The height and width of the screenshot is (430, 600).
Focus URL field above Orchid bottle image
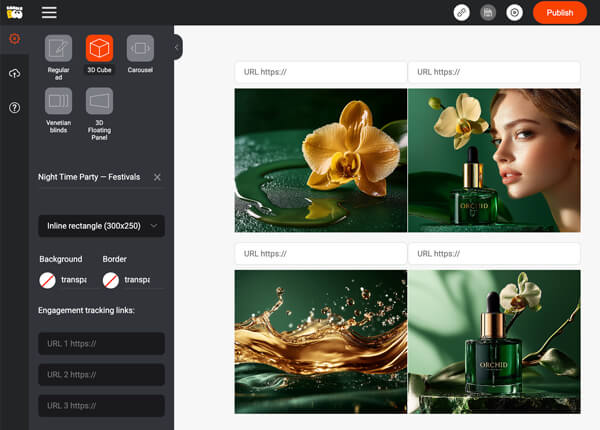pos(494,254)
